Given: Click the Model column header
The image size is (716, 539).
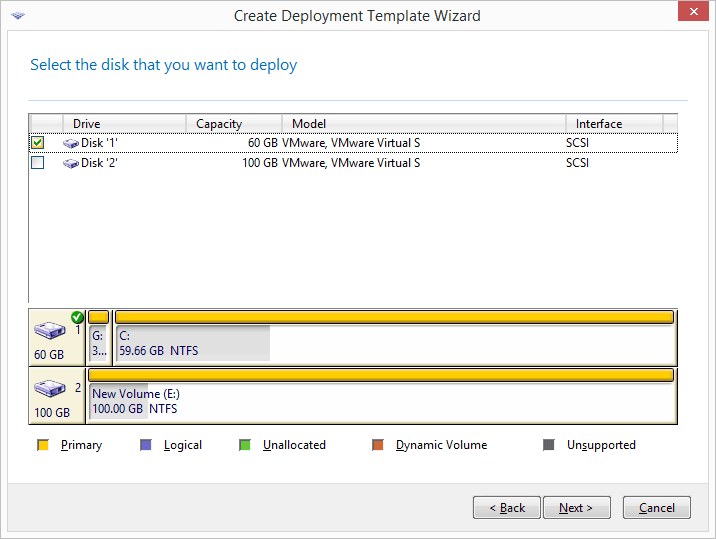Looking at the screenshot, I should pos(424,124).
